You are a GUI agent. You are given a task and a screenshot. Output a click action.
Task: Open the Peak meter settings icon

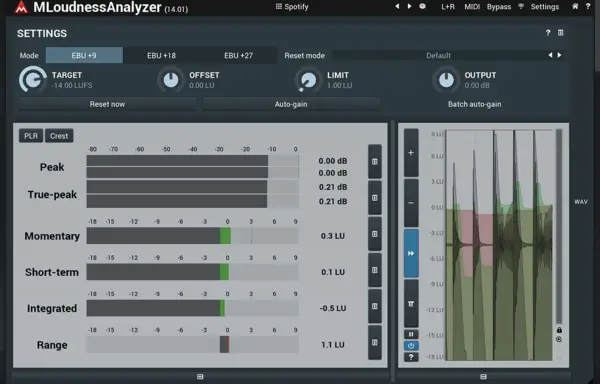pos(375,162)
